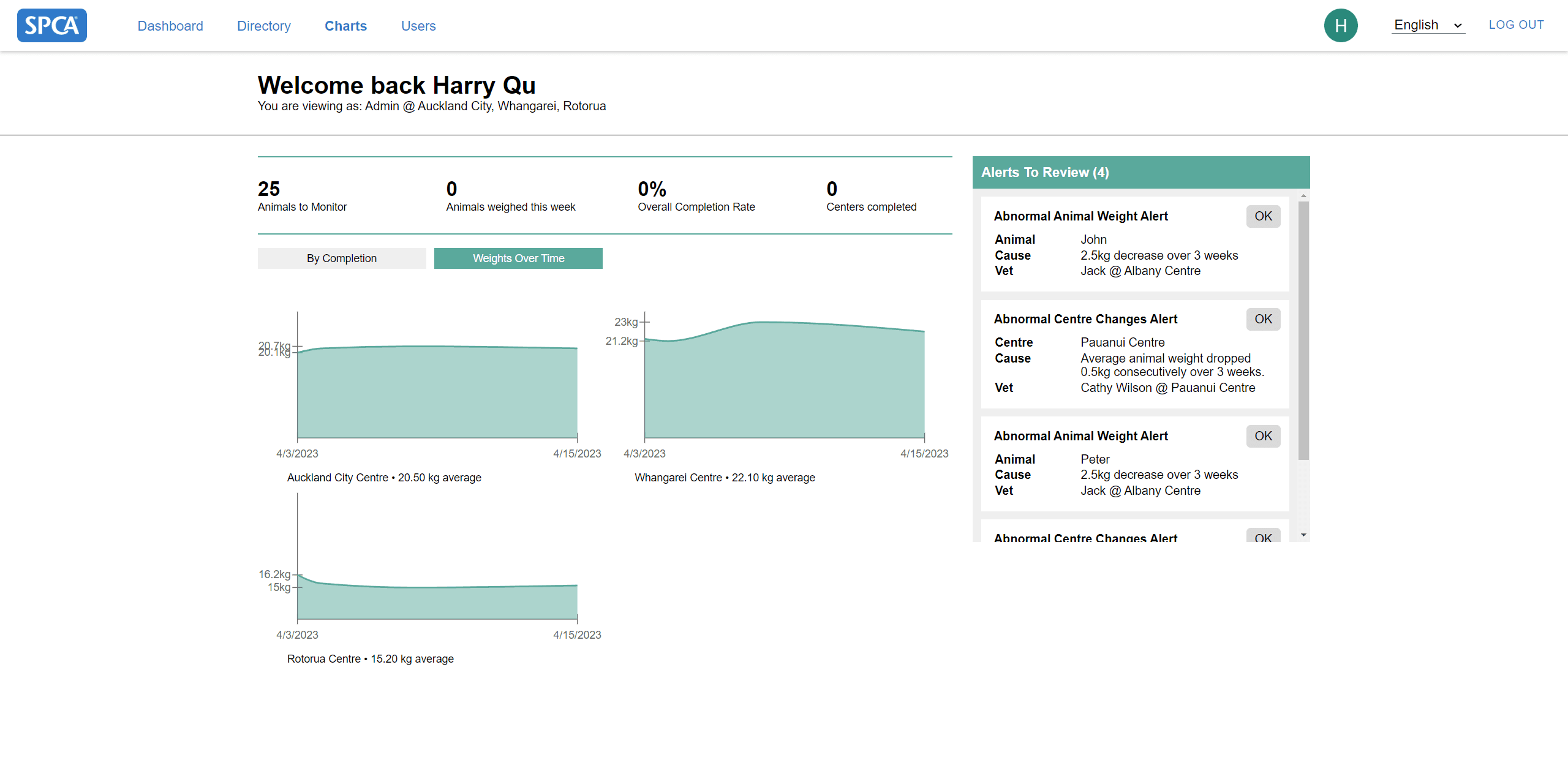The height and width of the screenshot is (760, 1568).
Task: Click the SPCA logo
Action: coord(51,25)
